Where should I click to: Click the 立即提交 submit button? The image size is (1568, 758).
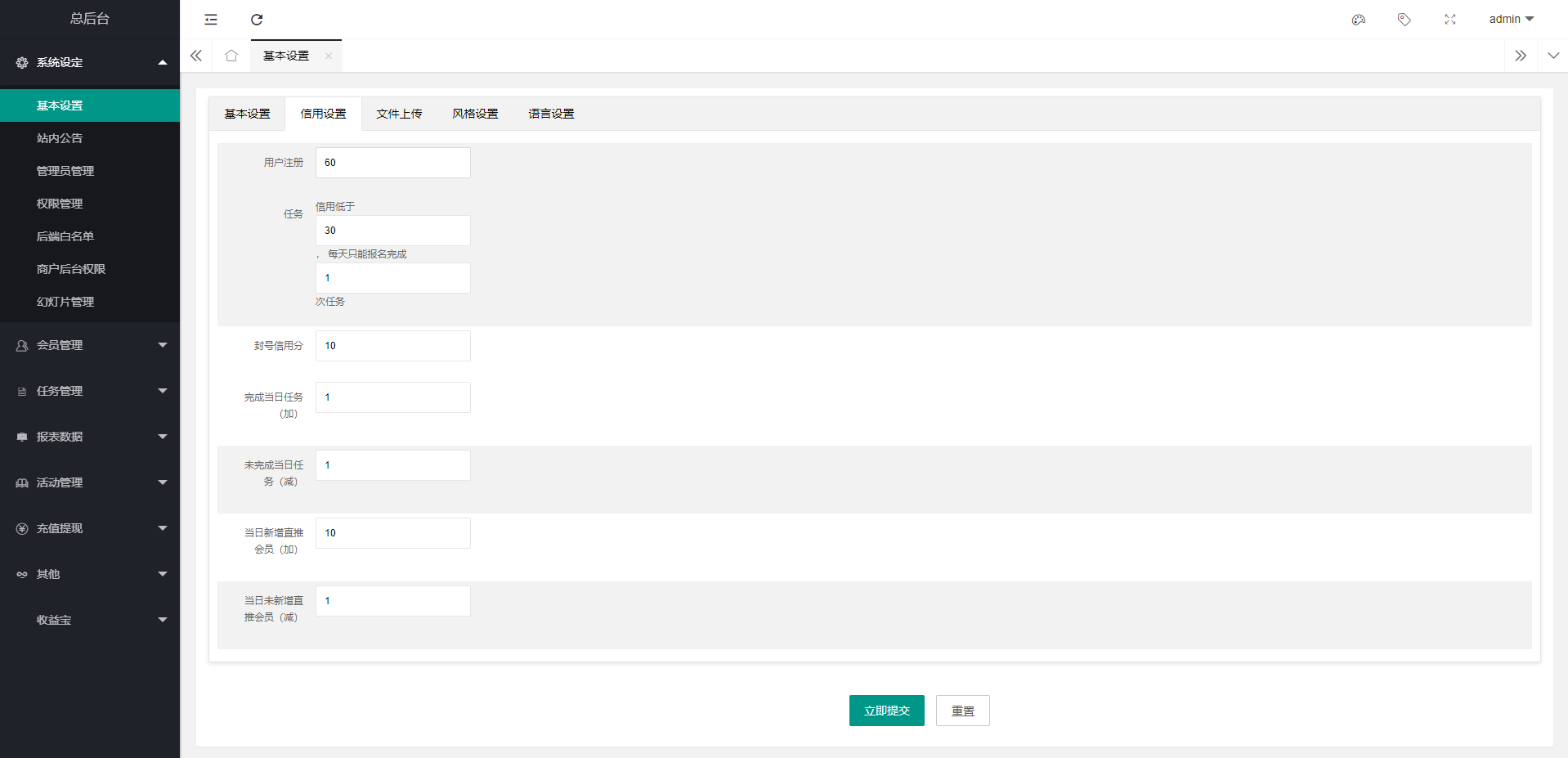[886, 711]
